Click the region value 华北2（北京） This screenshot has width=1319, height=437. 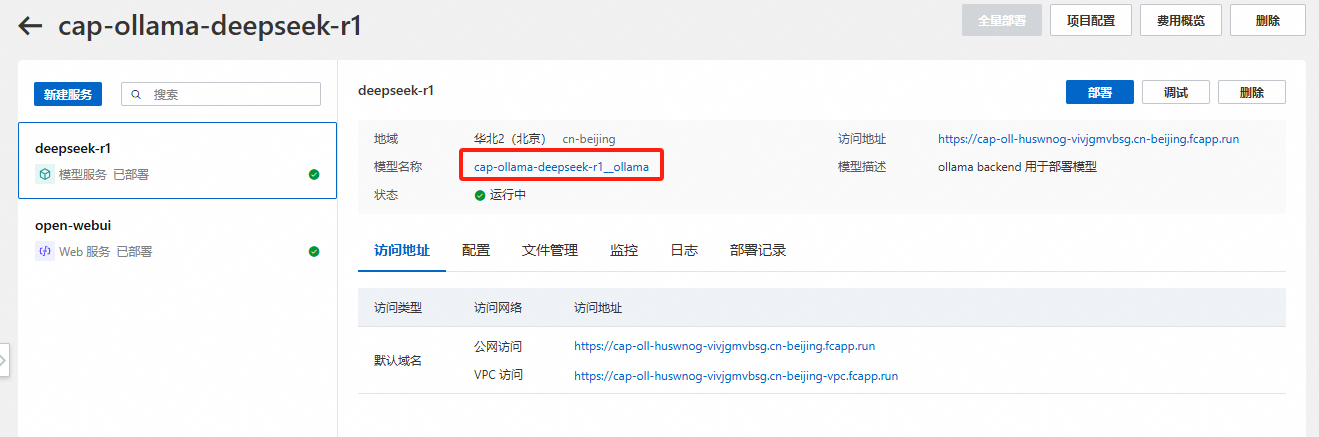tap(510, 139)
